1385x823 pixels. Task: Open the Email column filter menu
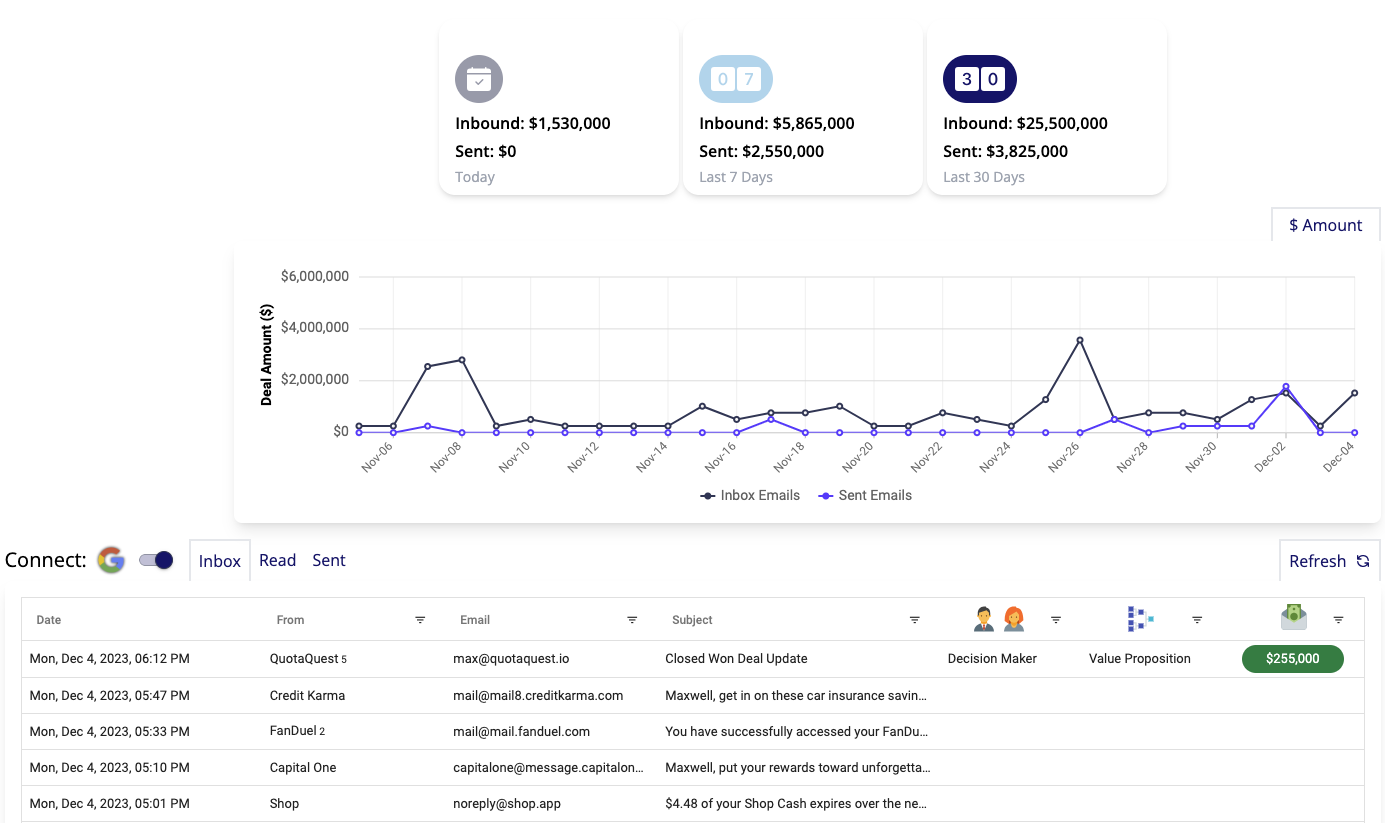coord(632,620)
